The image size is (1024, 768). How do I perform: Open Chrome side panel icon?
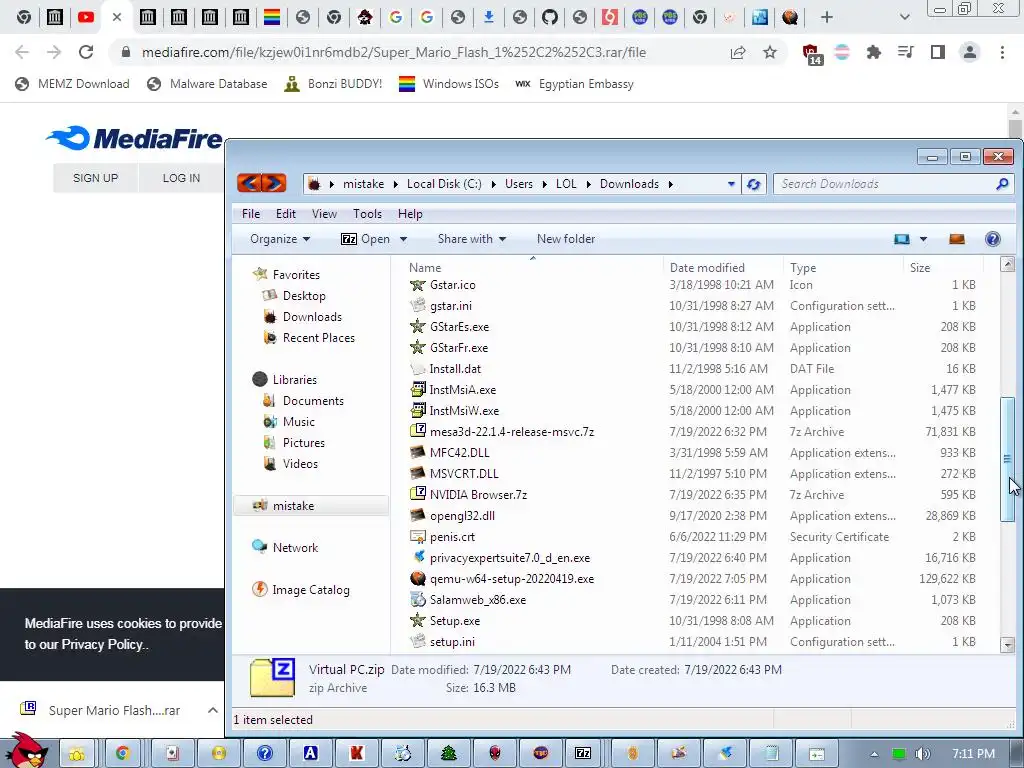pyautogui.click(x=938, y=52)
